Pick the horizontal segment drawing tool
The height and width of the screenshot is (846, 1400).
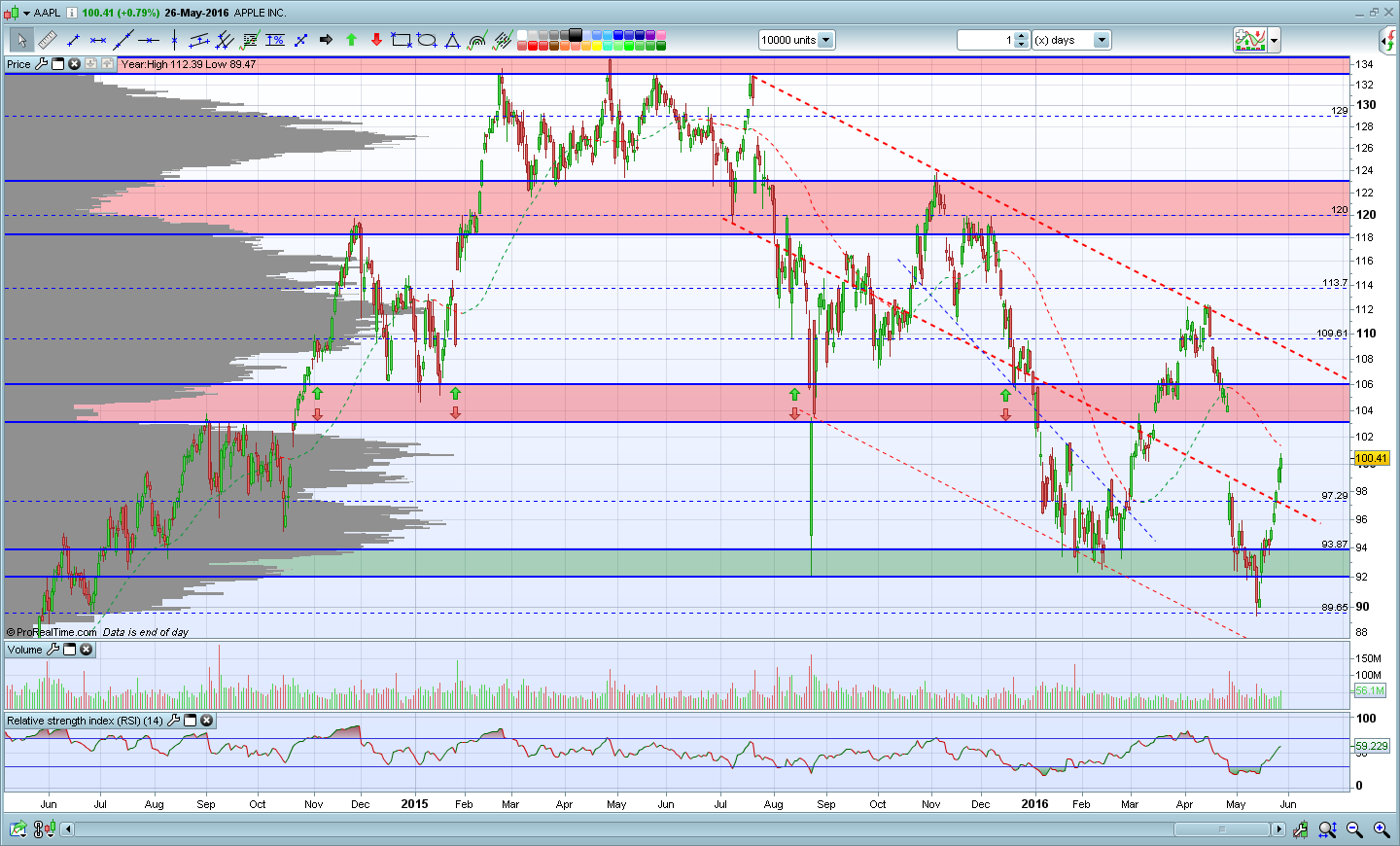coord(98,40)
